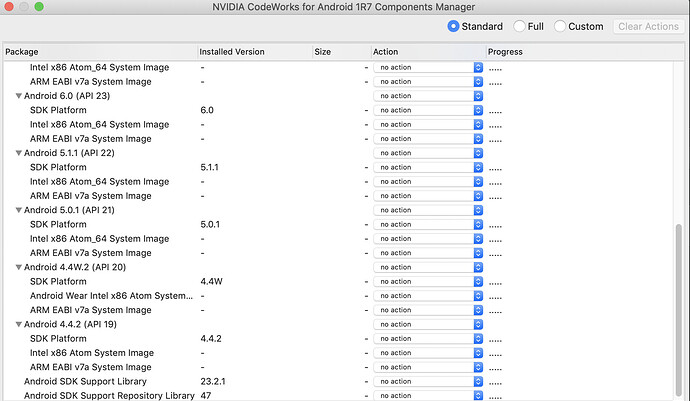The image size is (690, 401).
Task: Open action dropdown for SDK Platform 5.0.1
Action: pos(428,224)
